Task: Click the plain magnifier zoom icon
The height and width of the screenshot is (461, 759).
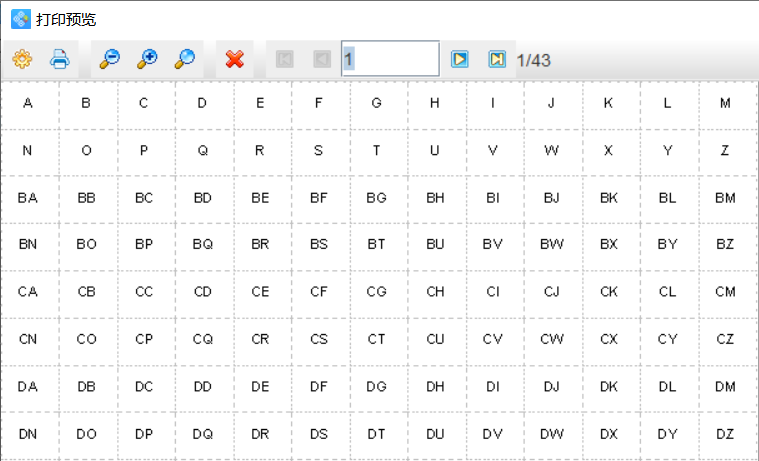Action: point(184,59)
